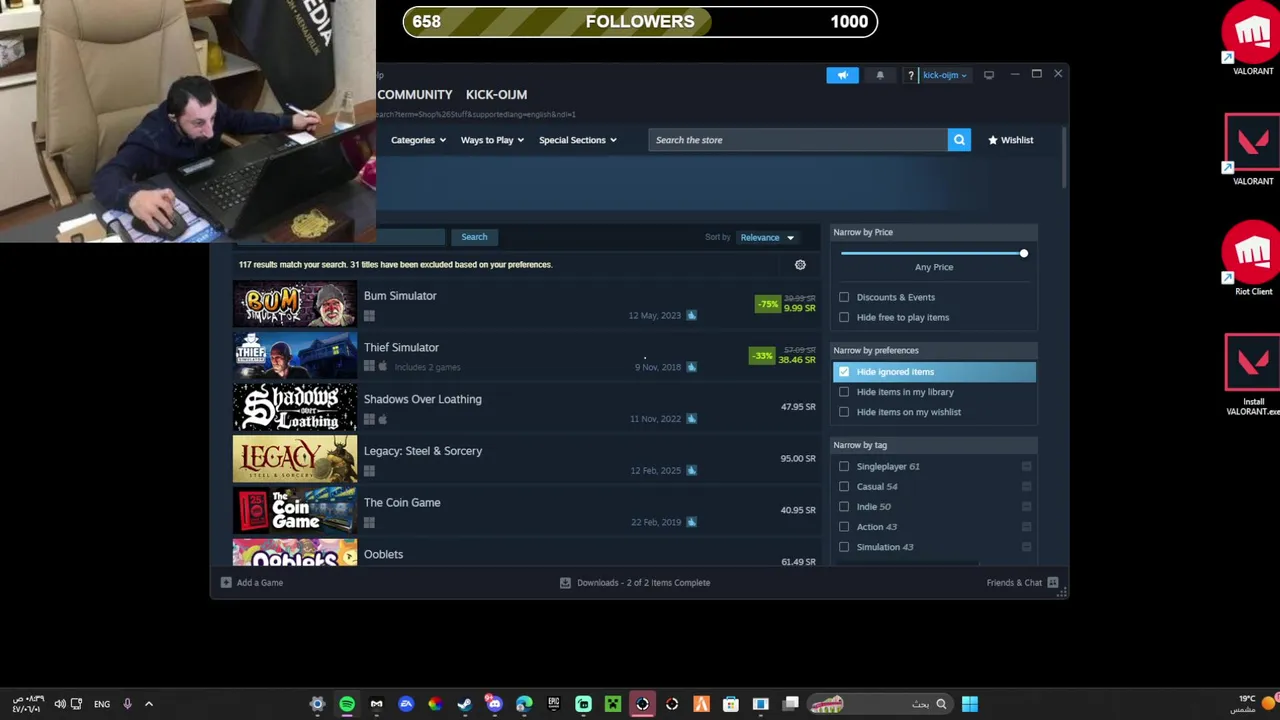Open Legacy: Steel & Sorcery result
Viewport: 1280px width, 720px height.
click(x=527, y=459)
